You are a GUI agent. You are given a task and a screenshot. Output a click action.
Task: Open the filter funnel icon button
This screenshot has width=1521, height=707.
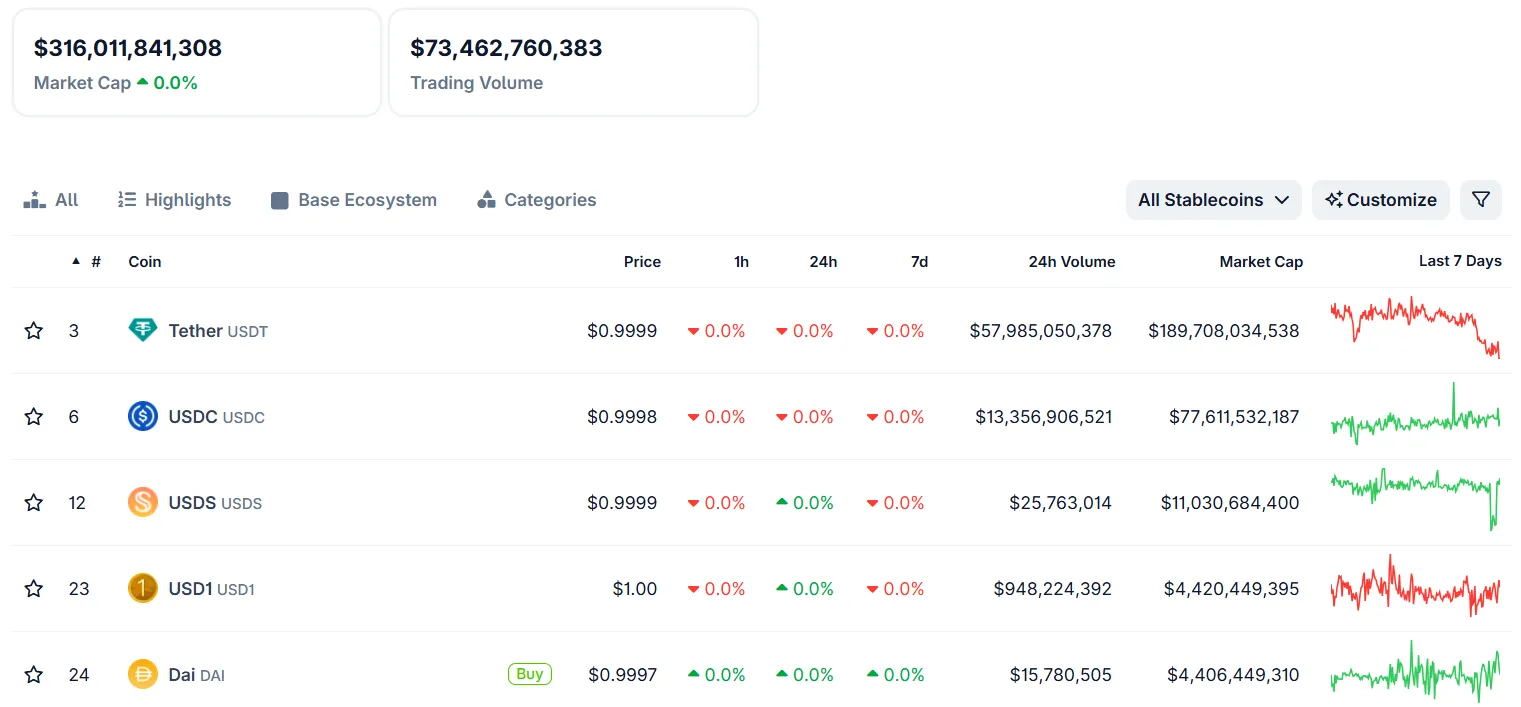[x=1481, y=200]
